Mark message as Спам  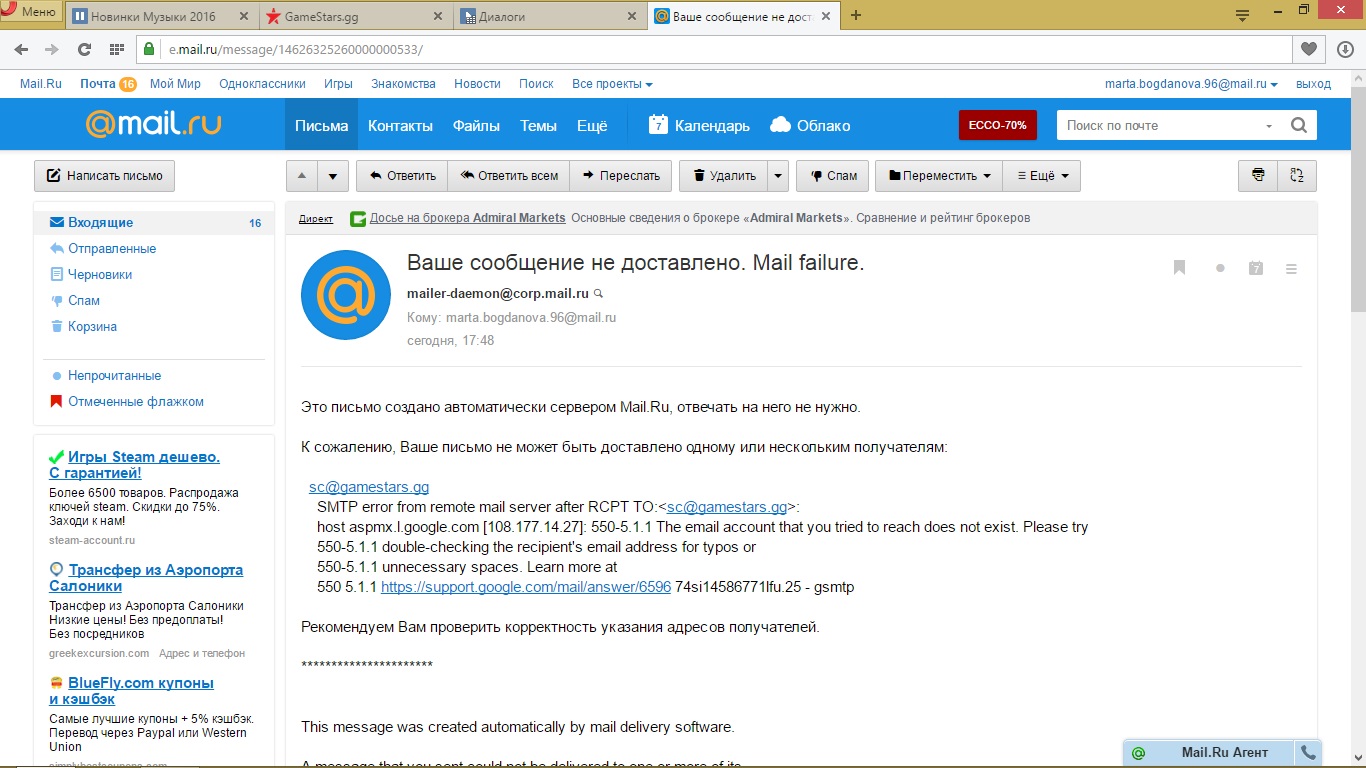point(832,175)
